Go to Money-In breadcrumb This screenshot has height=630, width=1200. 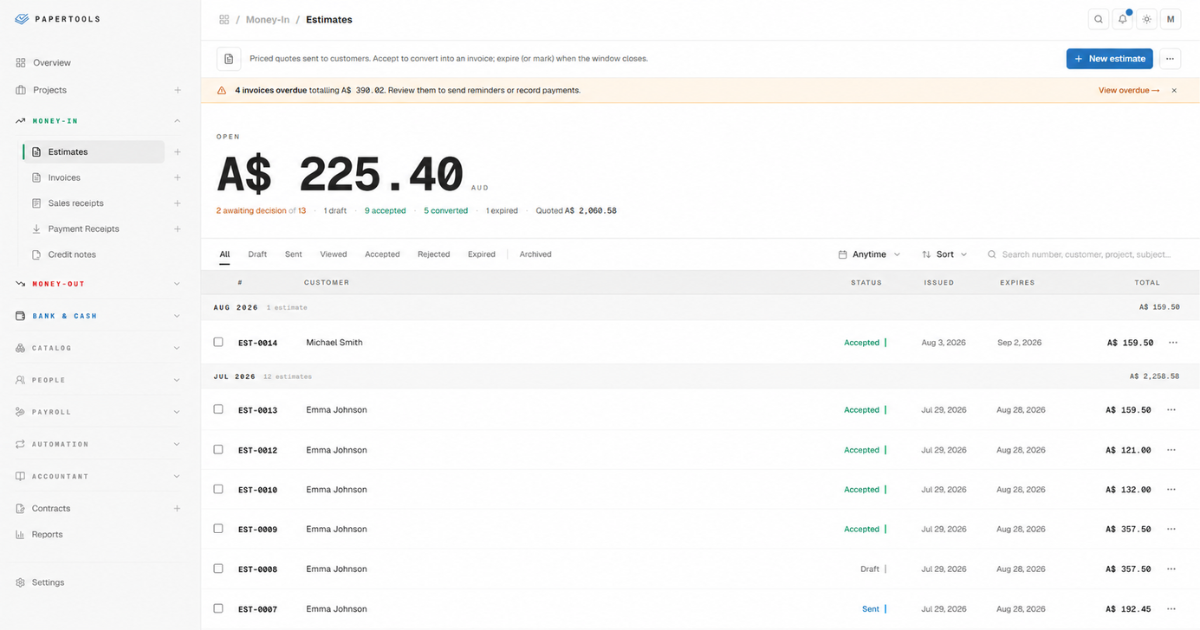(268, 19)
